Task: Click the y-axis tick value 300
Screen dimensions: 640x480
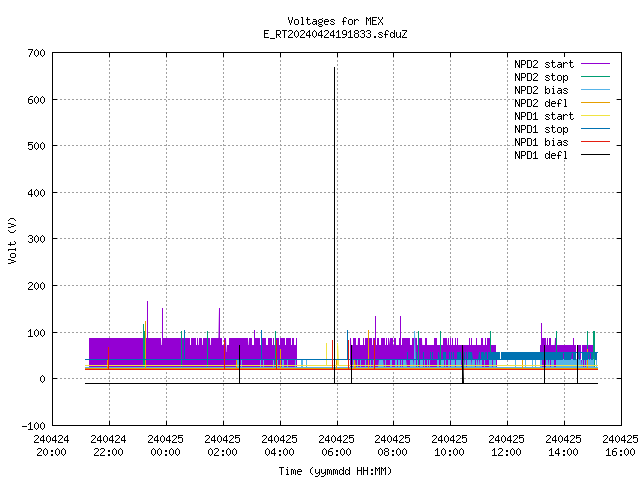Action: [36, 239]
